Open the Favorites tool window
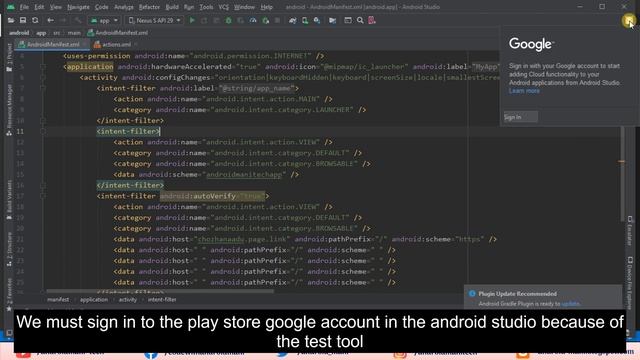The image size is (640, 360). point(9,295)
